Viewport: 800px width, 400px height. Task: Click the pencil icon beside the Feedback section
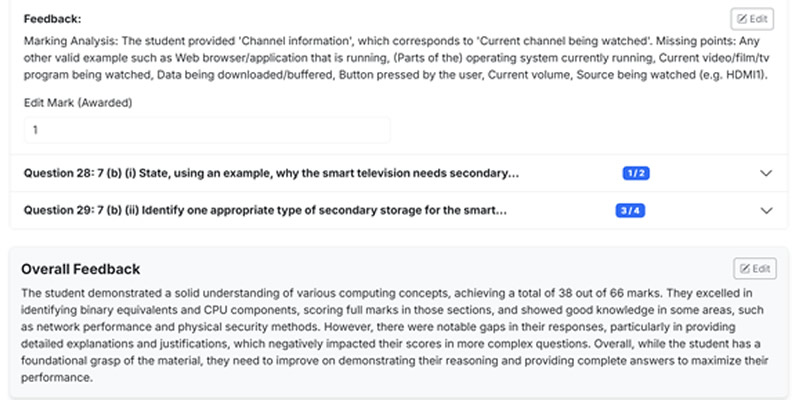pyautogui.click(x=741, y=18)
